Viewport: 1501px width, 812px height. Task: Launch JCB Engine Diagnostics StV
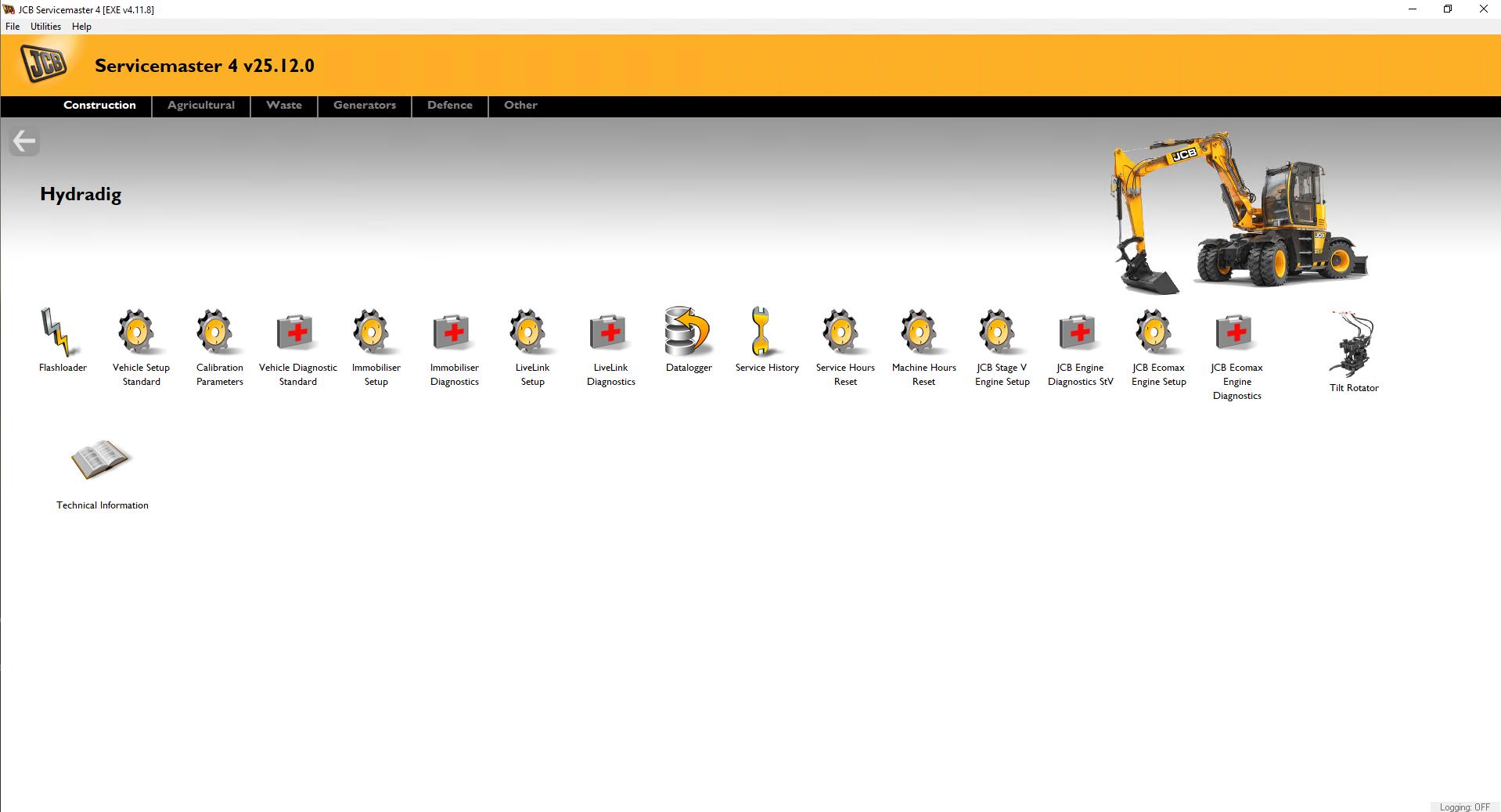[1079, 332]
